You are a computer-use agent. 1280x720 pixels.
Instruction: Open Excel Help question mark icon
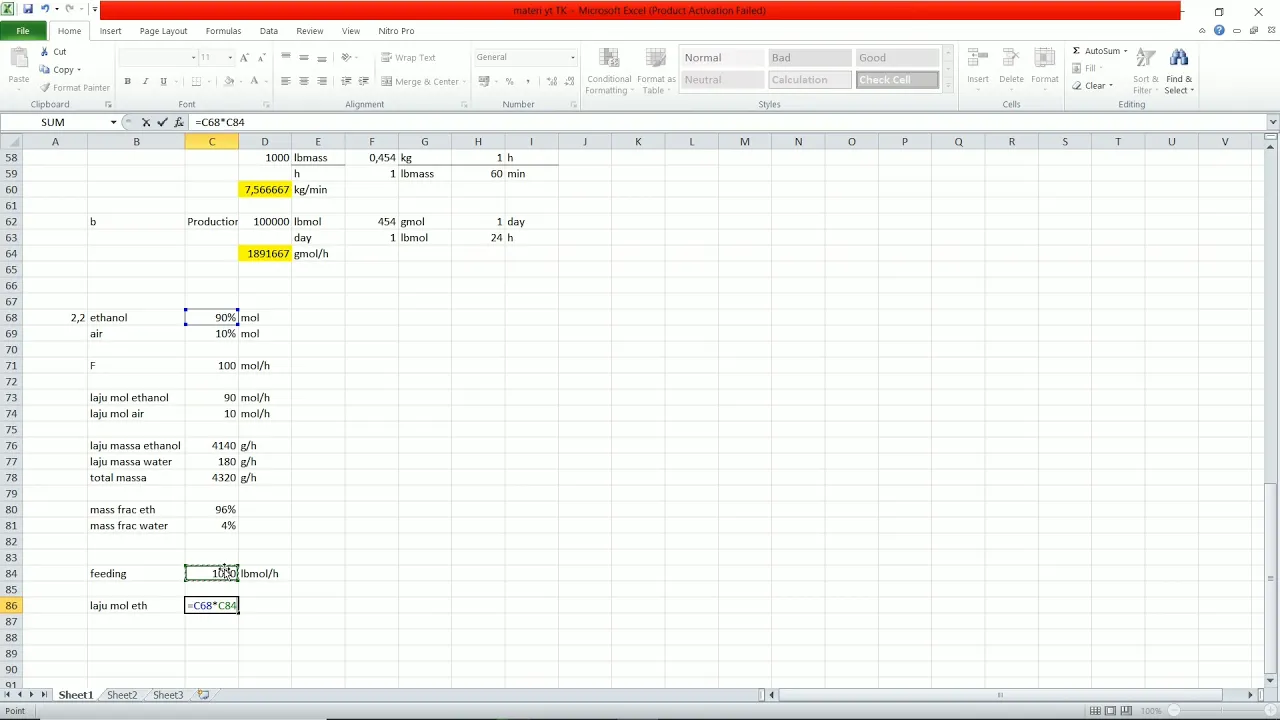(x=1219, y=31)
